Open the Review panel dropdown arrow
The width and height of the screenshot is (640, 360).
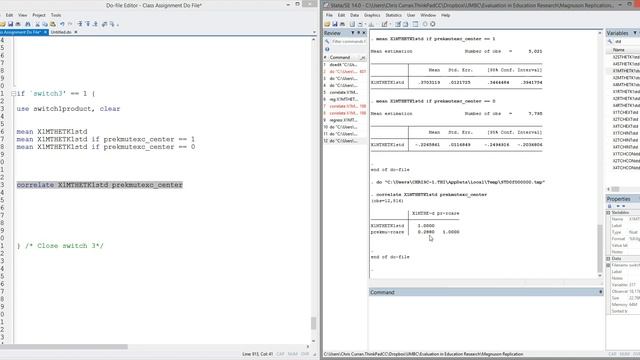pyautogui.click(x=353, y=33)
